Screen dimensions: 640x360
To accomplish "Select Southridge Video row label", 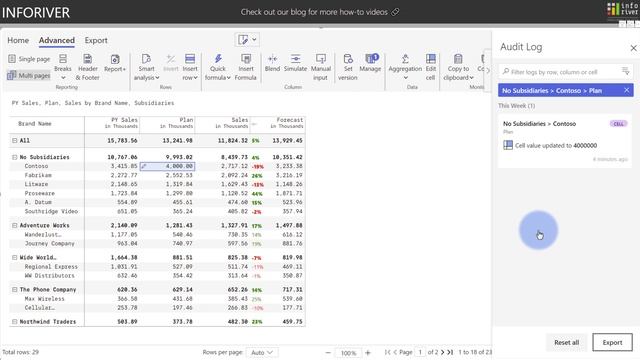I will click(x=51, y=211).
